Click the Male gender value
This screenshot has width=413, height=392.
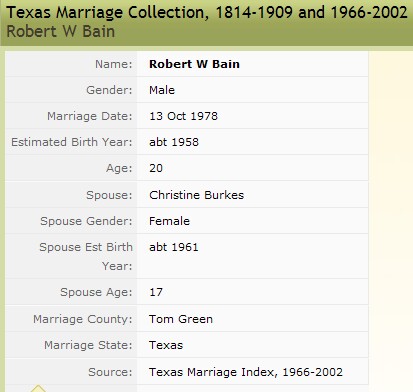tap(162, 90)
